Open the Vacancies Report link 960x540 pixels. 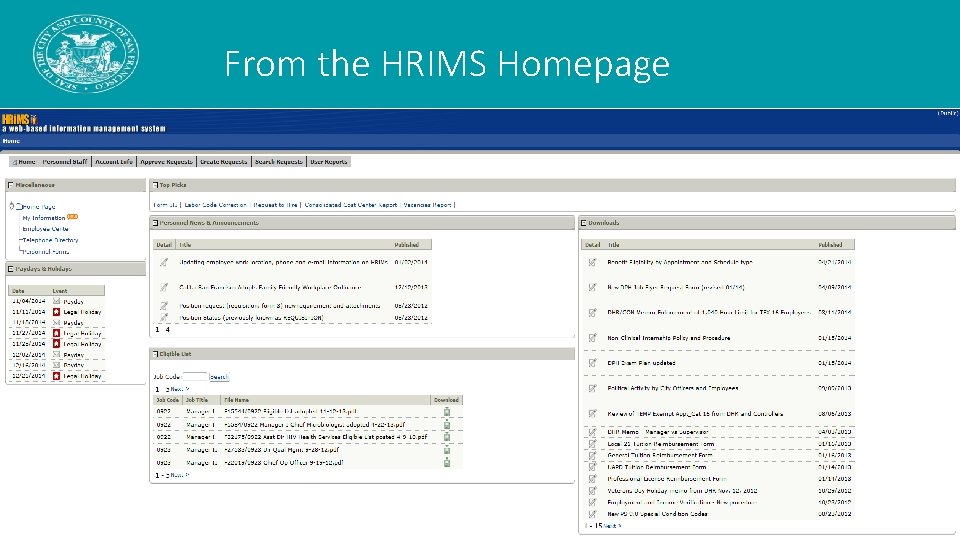coord(427,205)
